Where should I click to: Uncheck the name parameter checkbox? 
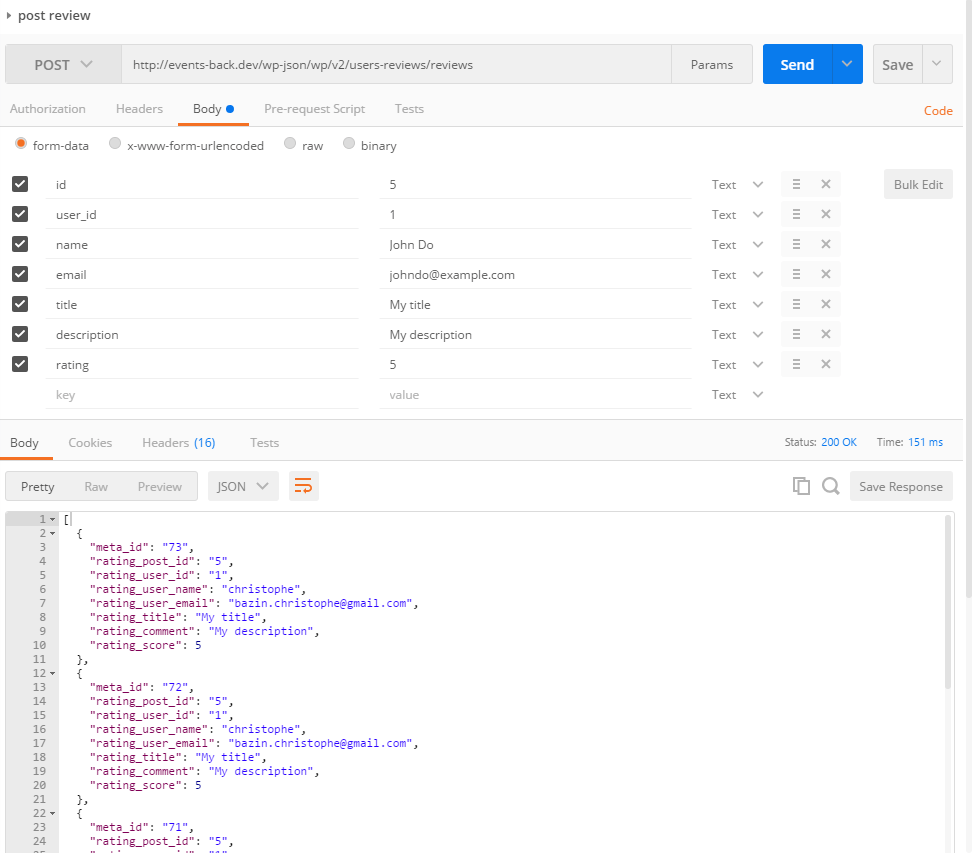[x=20, y=244]
